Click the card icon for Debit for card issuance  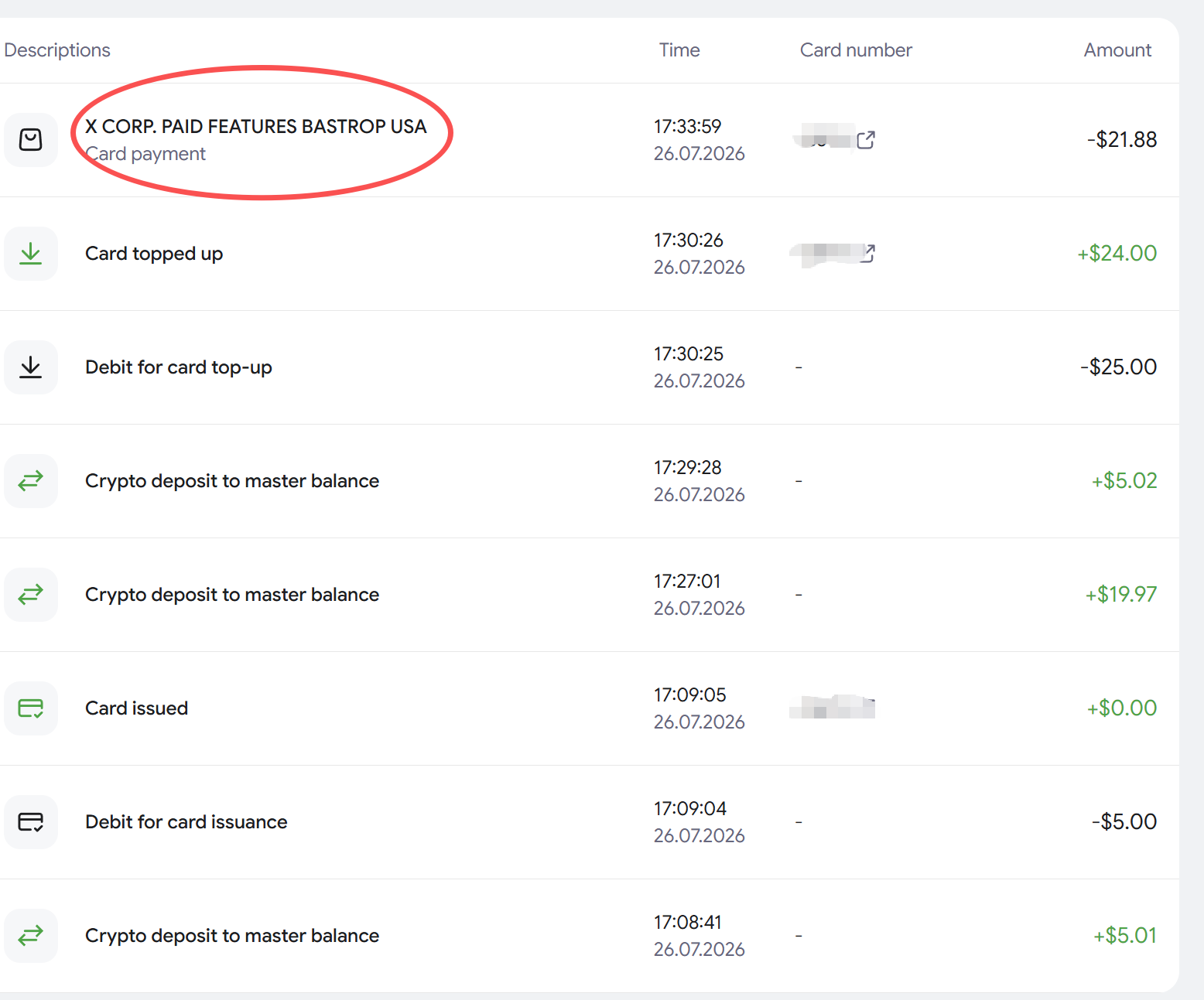31,822
